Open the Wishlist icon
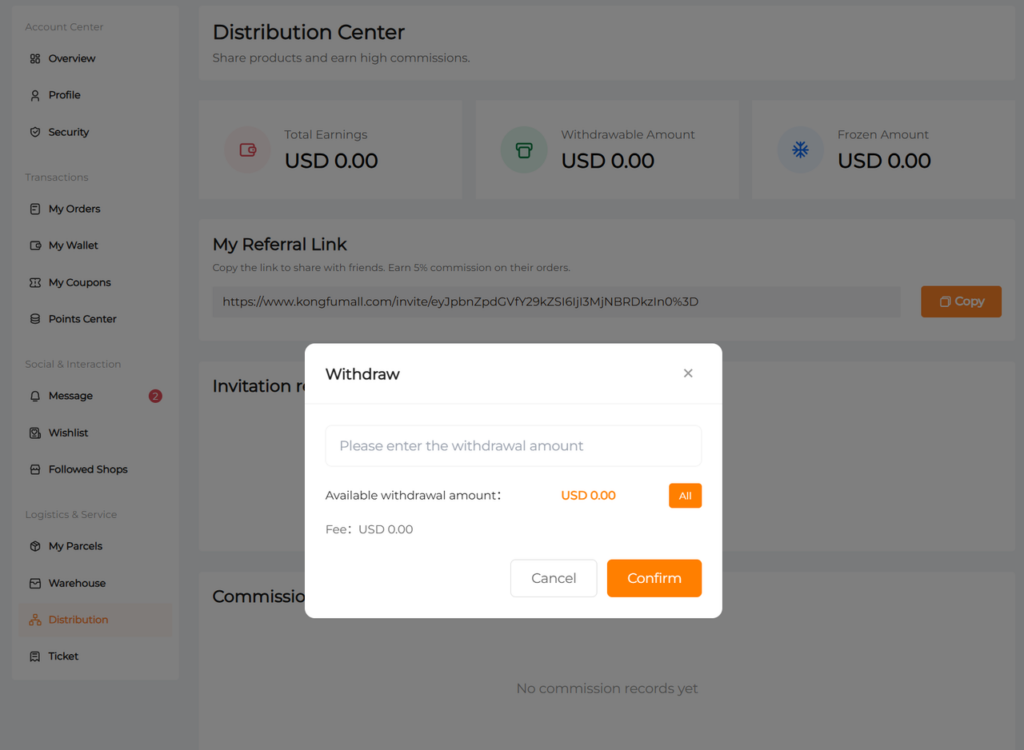1024x750 pixels. [35, 433]
